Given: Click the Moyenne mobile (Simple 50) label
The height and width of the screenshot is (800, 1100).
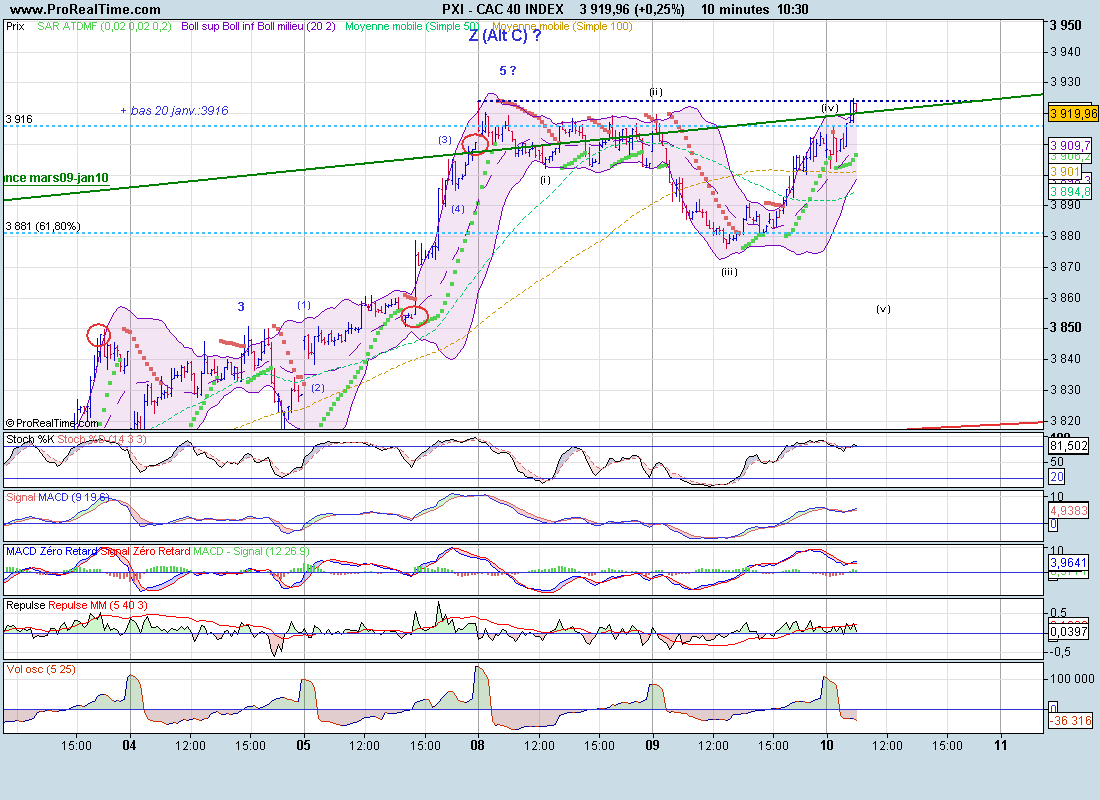Looking at the screenshot, I should click(x=412, y=27).
